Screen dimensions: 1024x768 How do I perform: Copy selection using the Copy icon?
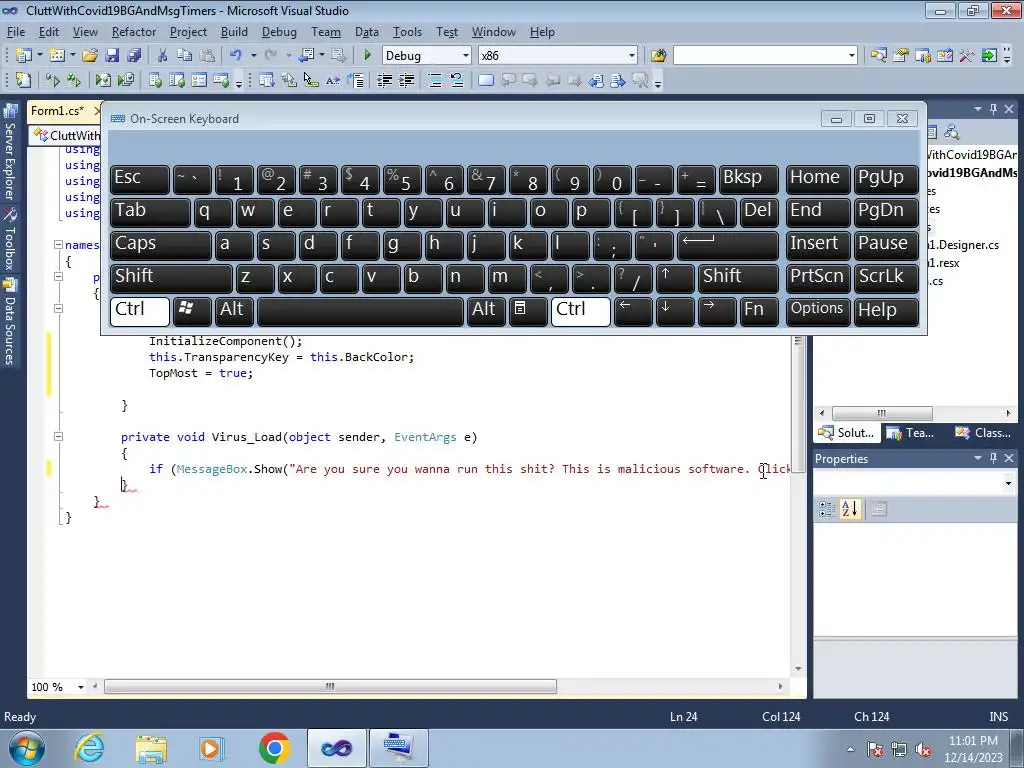(x=185, y=56)
